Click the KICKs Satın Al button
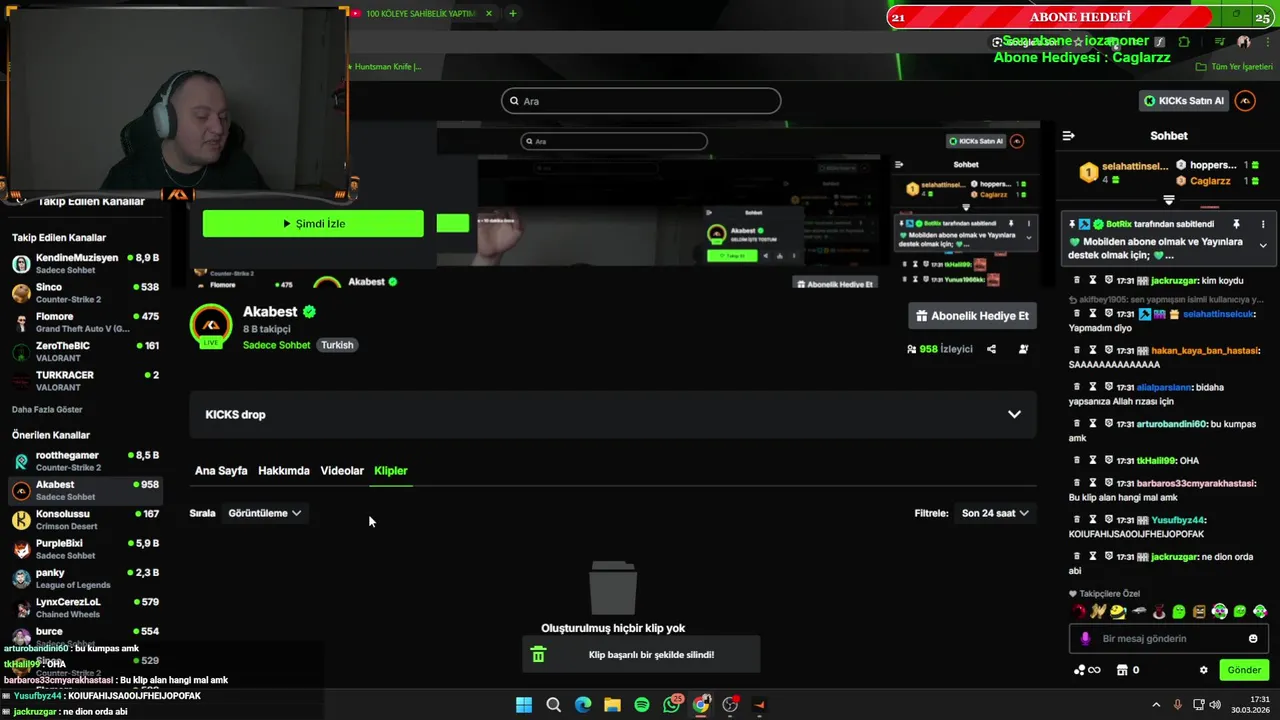 1184,101
